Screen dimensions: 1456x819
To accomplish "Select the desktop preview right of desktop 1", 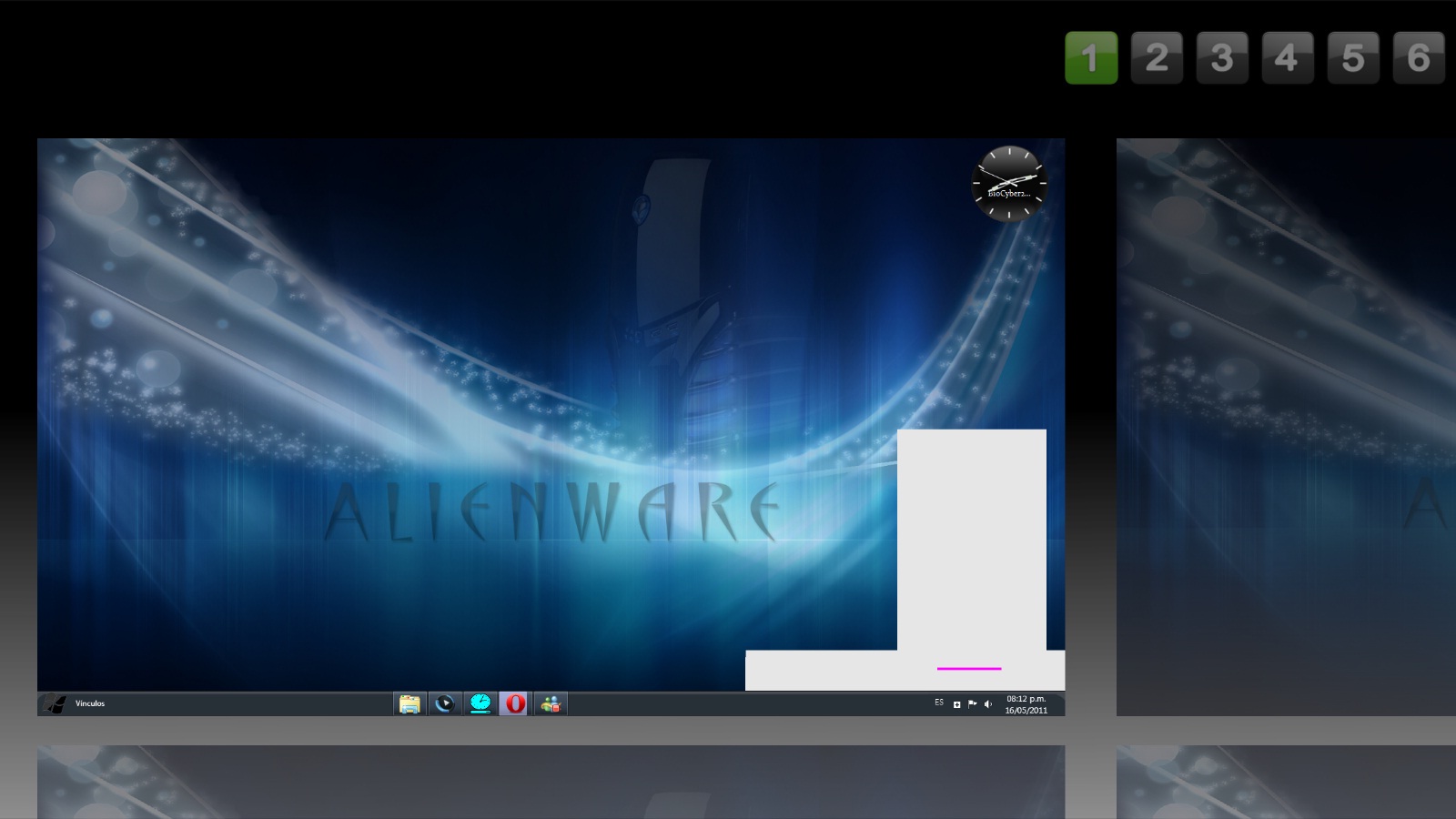I will tap(1286, 427).
